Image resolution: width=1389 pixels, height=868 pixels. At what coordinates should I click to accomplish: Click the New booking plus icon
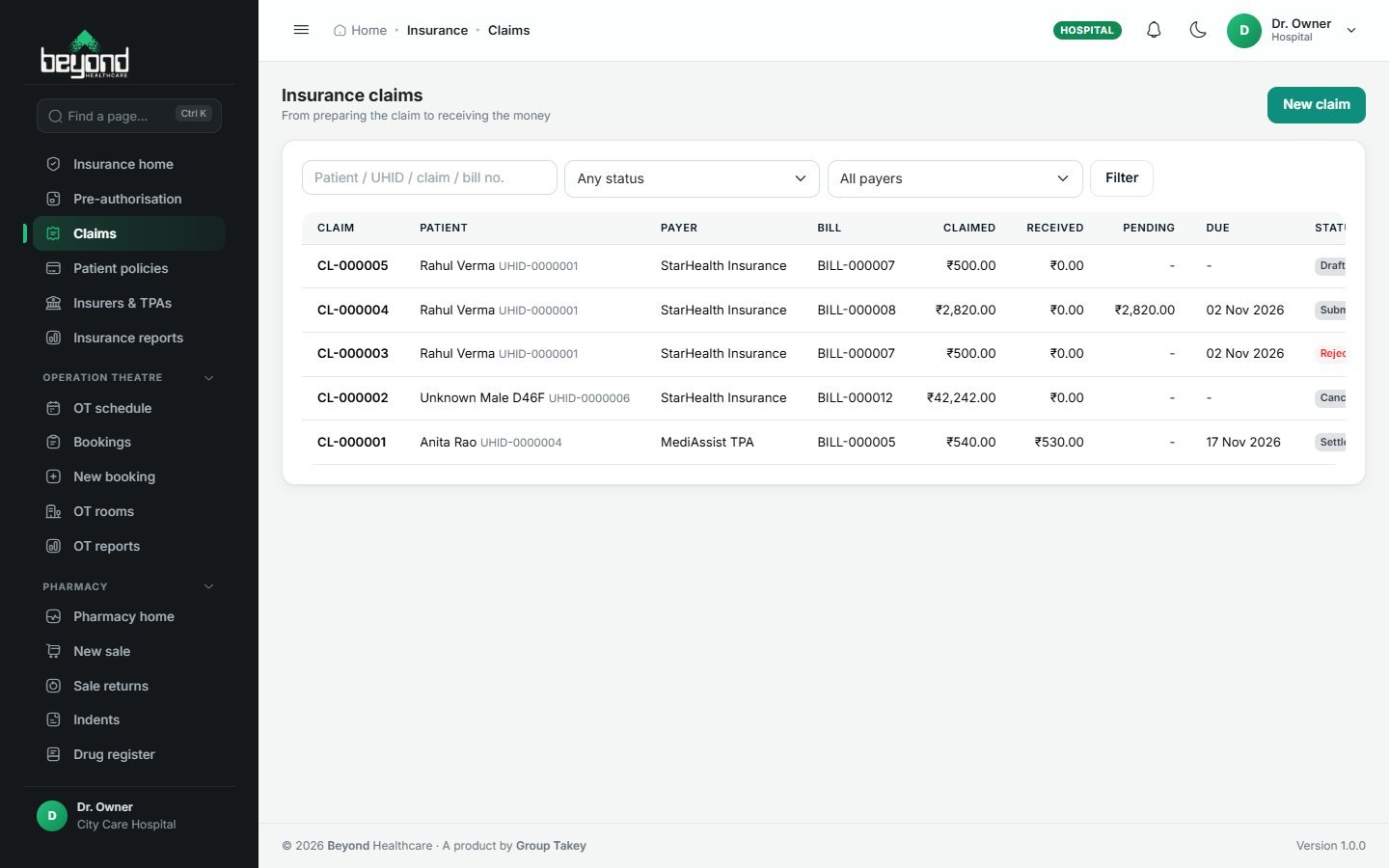pyautogui.click(x=54, y=476)
